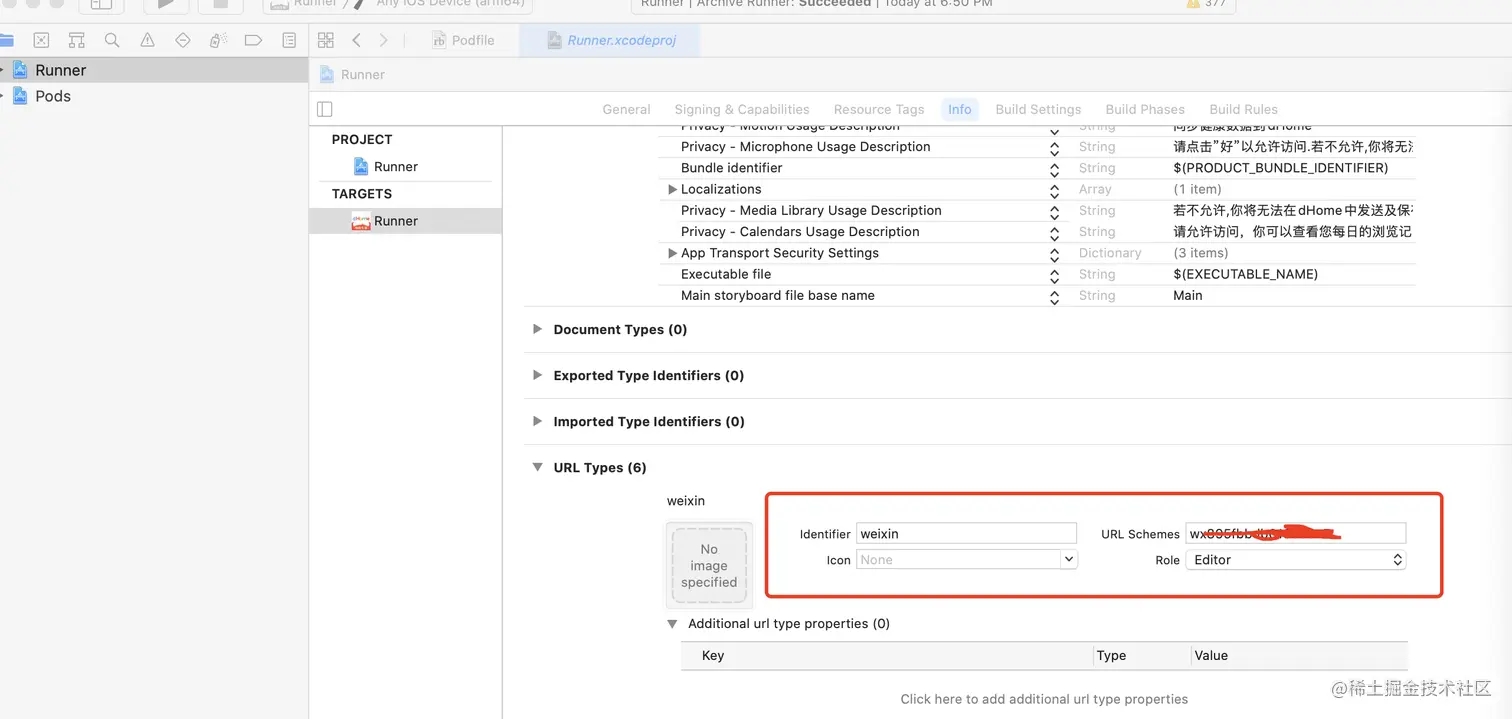Viewport: 1512px width, 719px height.
Task: Open the Report navigator icon
Action: pyautogui.click(x=289, y=40)
